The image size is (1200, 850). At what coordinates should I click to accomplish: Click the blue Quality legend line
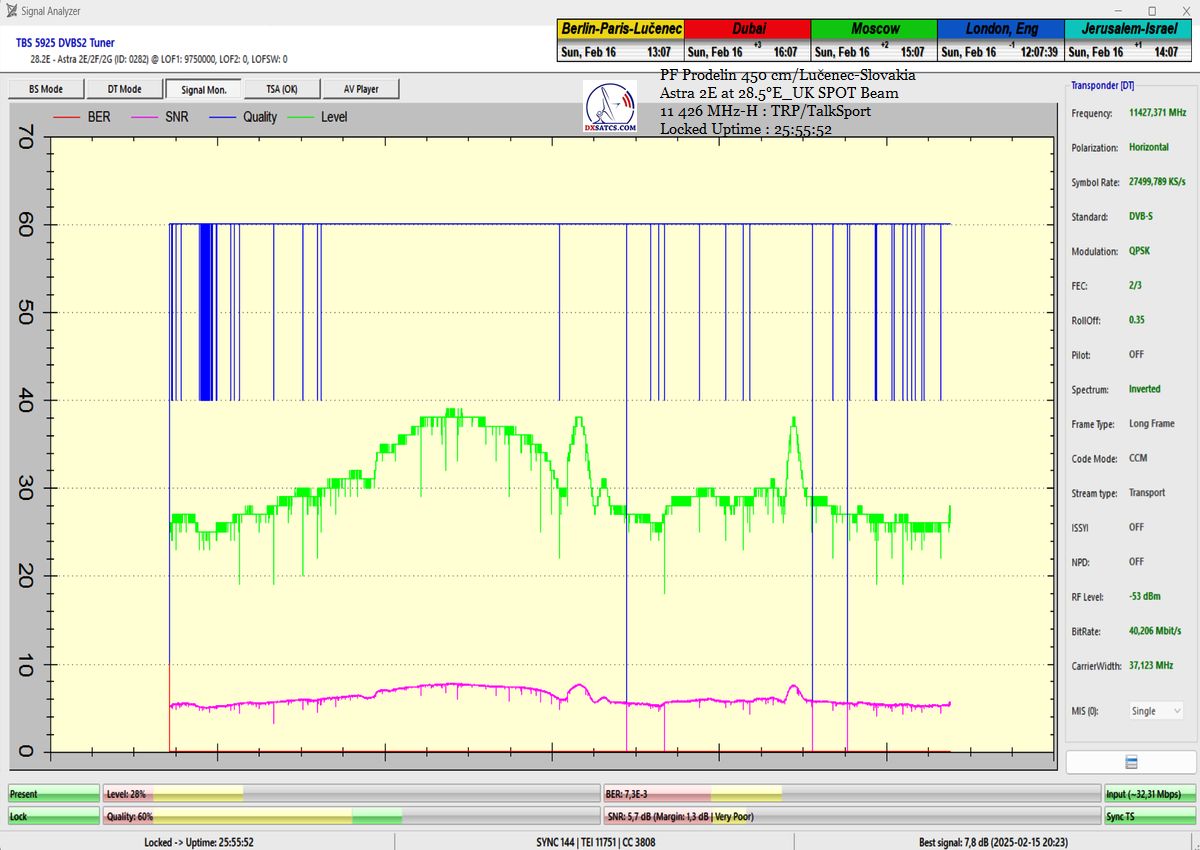coord(222,117)
